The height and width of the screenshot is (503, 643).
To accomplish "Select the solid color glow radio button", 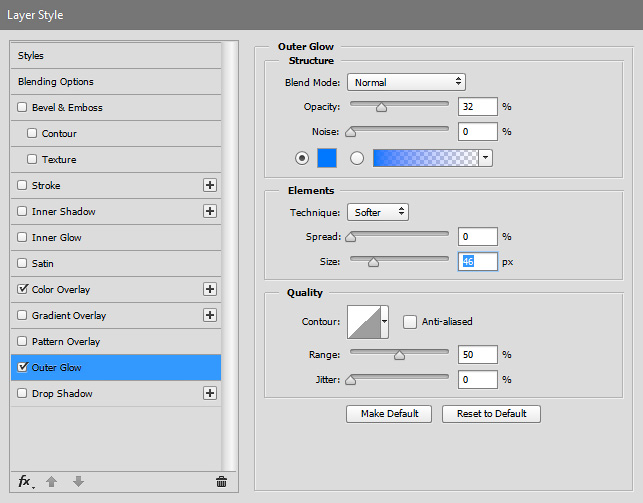I will 302,158.
